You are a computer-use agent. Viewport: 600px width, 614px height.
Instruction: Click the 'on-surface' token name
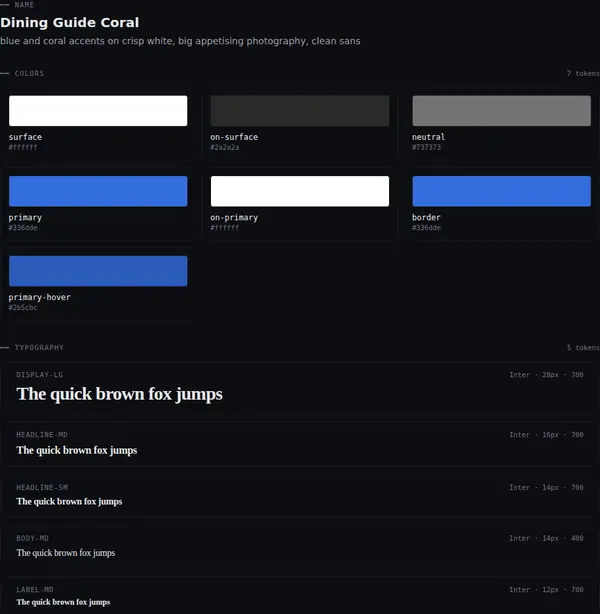(234, 137)
